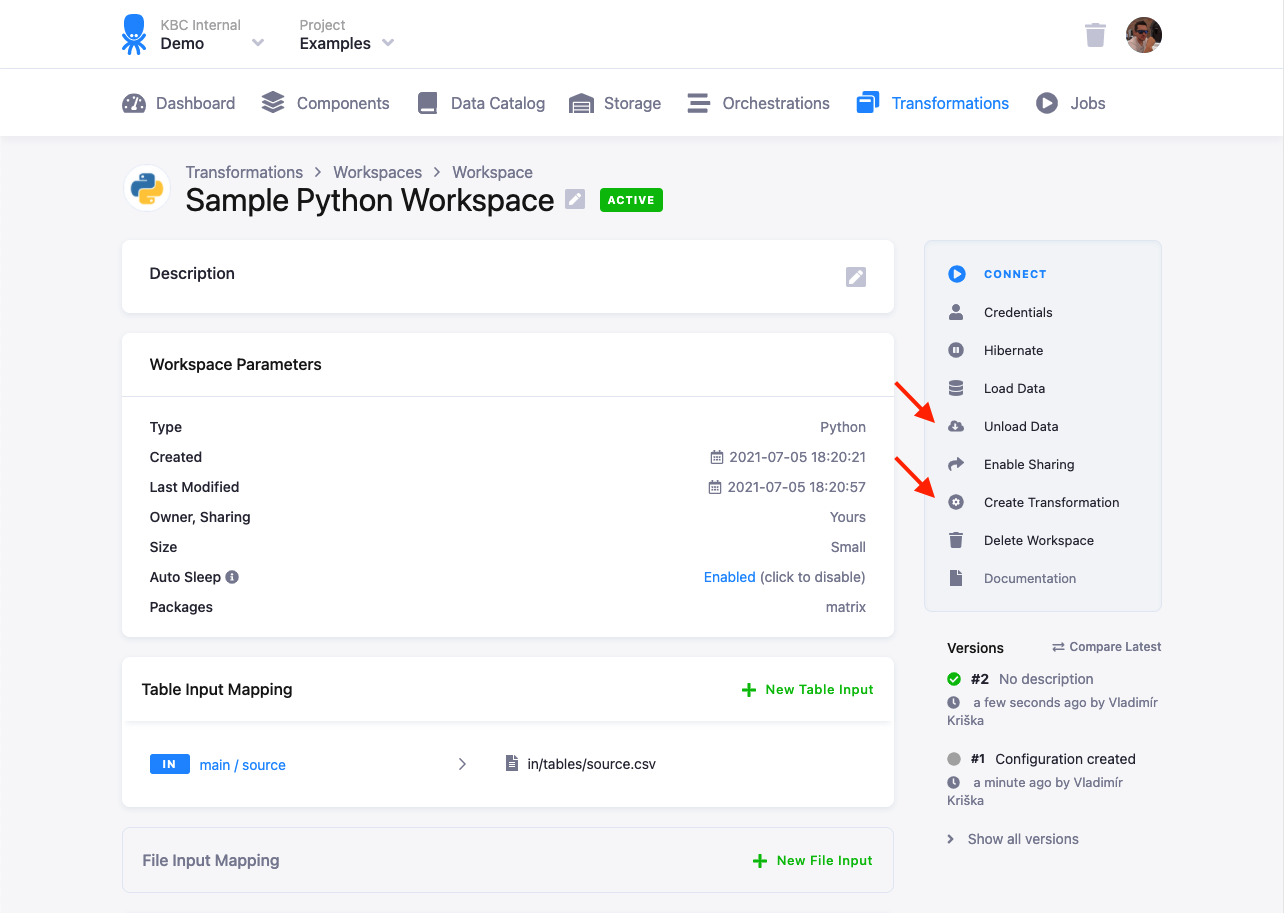The image size is (1284, 913).
Task: Add a New File Input
Action: (812, 861)
